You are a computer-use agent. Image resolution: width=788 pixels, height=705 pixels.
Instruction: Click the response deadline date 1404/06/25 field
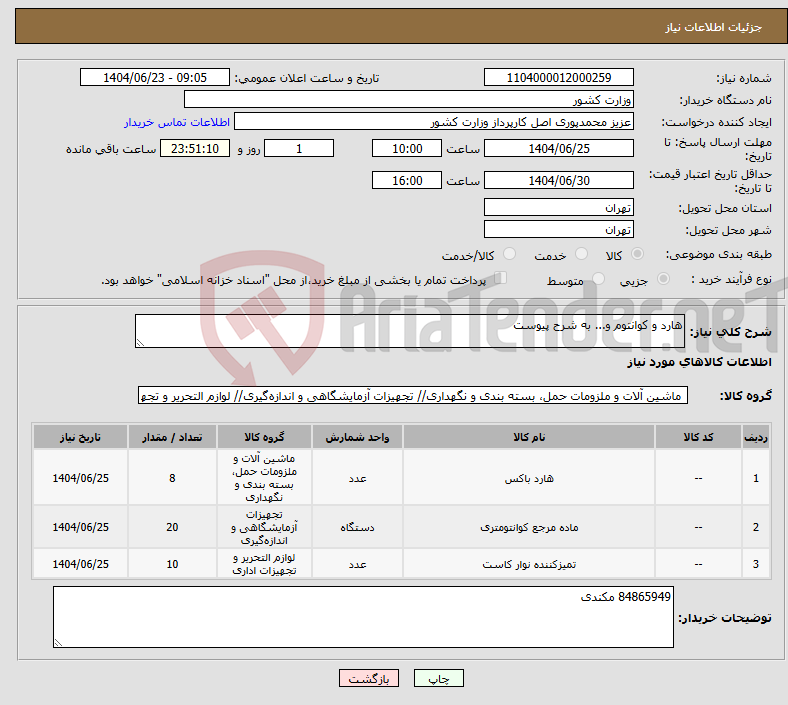[x=558, y=149]
